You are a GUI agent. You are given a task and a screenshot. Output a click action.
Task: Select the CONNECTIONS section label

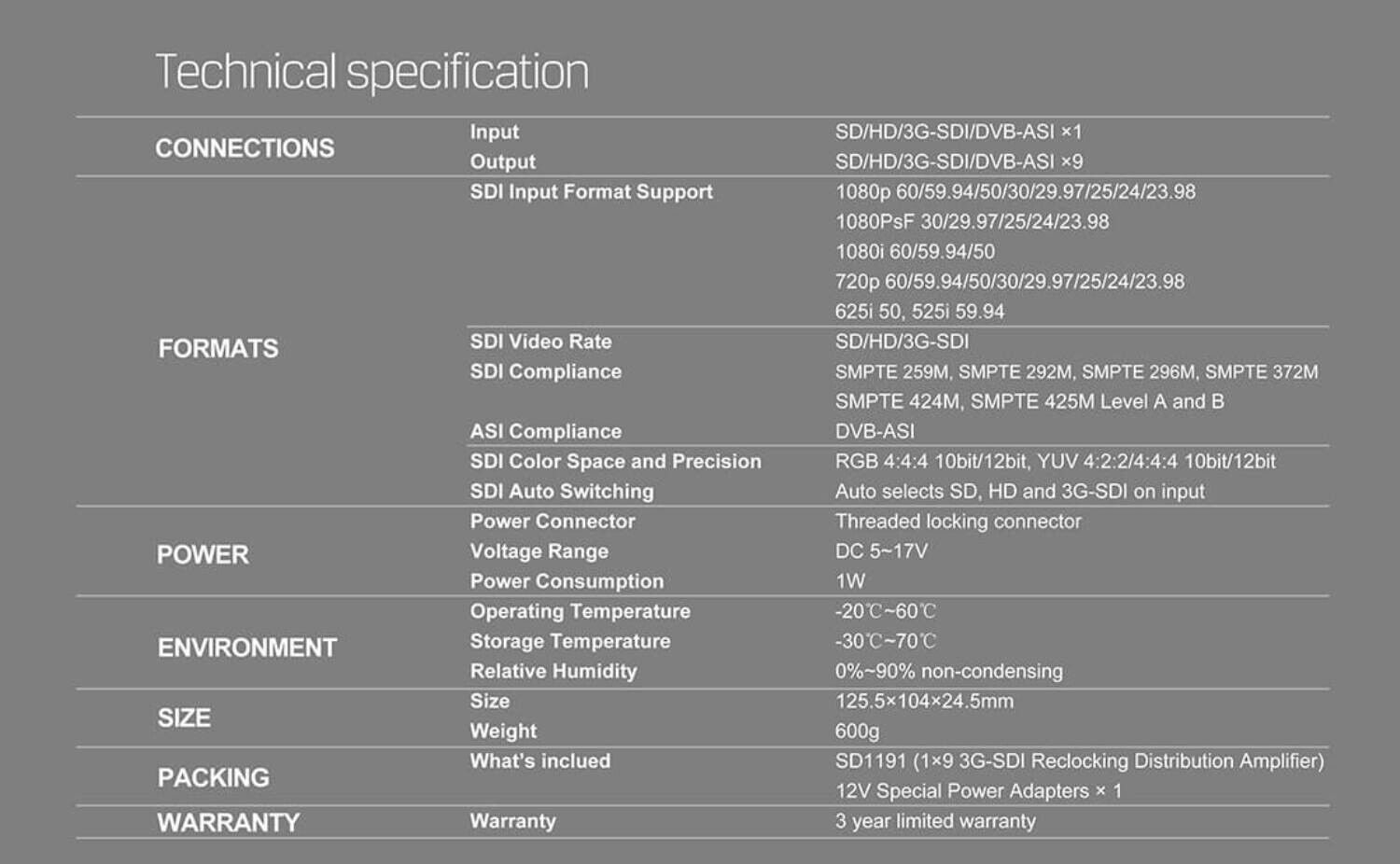(x=245, y=148)
